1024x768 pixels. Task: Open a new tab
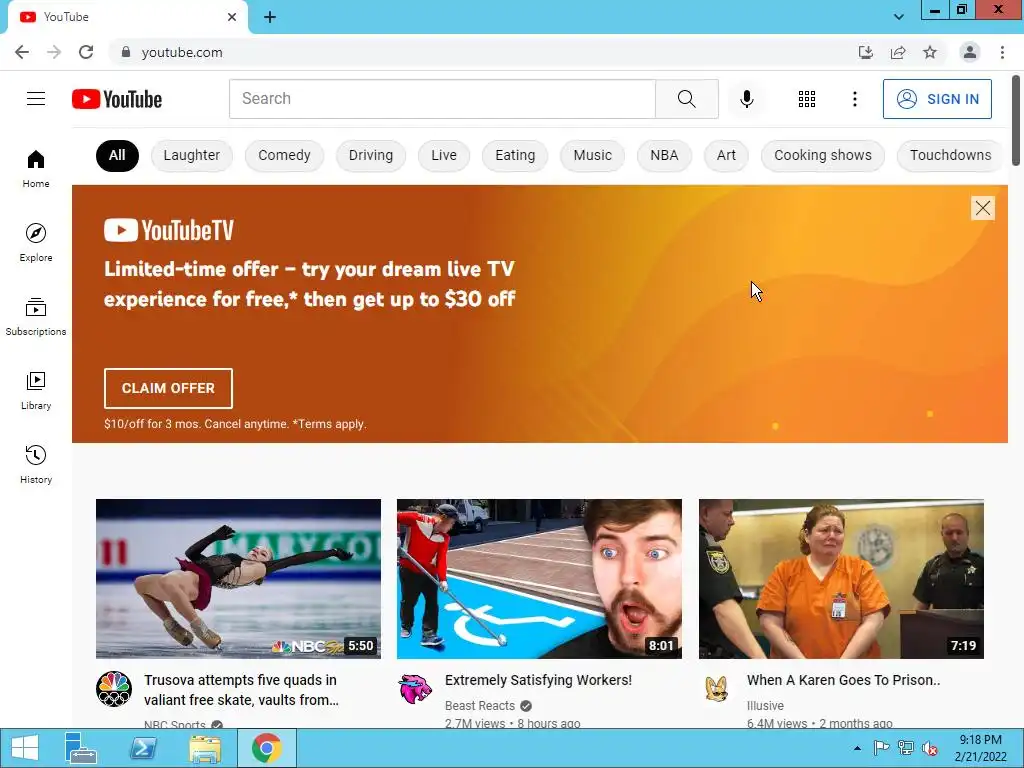point(270,17)
